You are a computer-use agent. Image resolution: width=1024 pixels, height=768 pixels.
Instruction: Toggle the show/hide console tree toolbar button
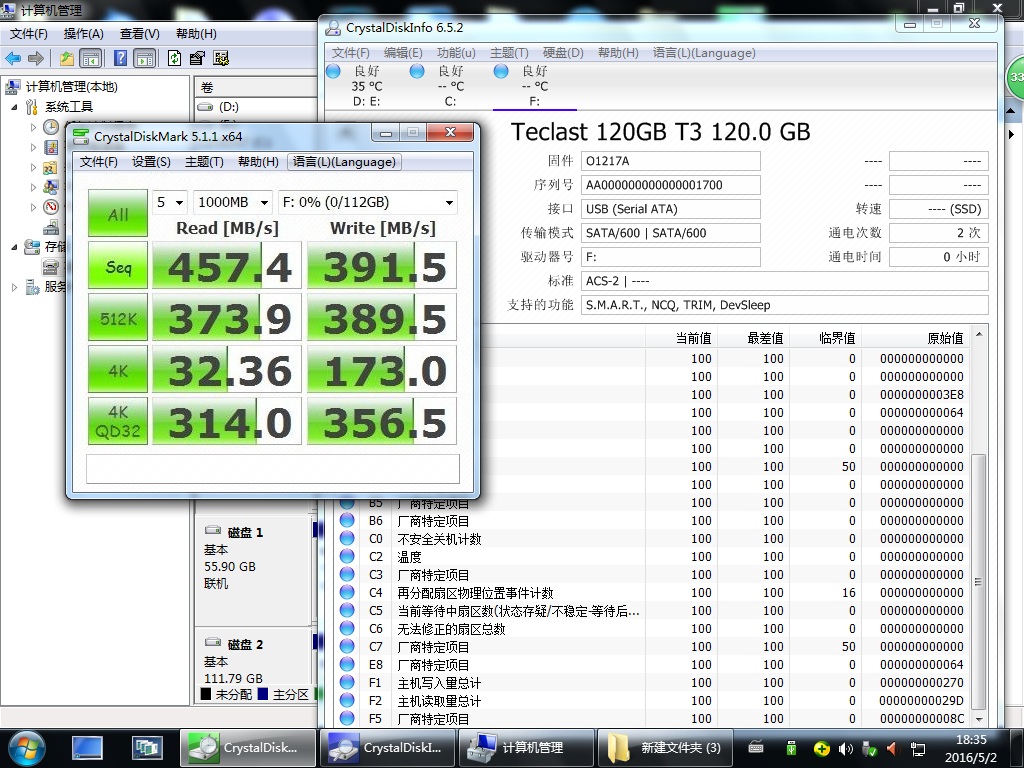91,58
